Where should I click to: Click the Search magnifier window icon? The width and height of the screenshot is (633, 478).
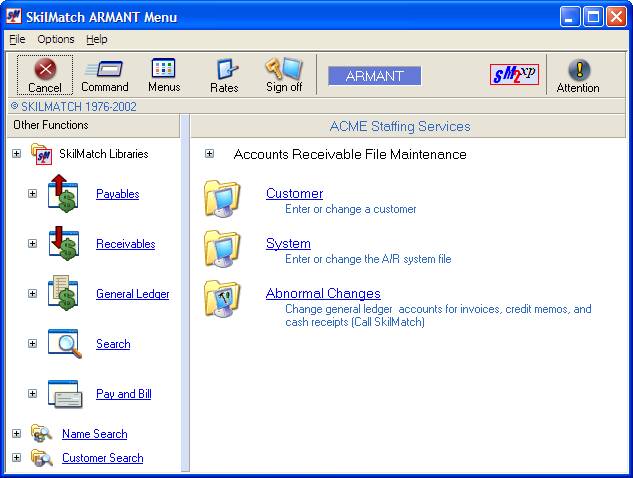point(65,344)
